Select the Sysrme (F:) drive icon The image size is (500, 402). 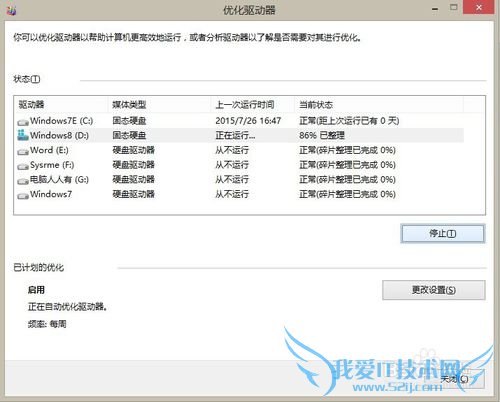pos(23,166)
